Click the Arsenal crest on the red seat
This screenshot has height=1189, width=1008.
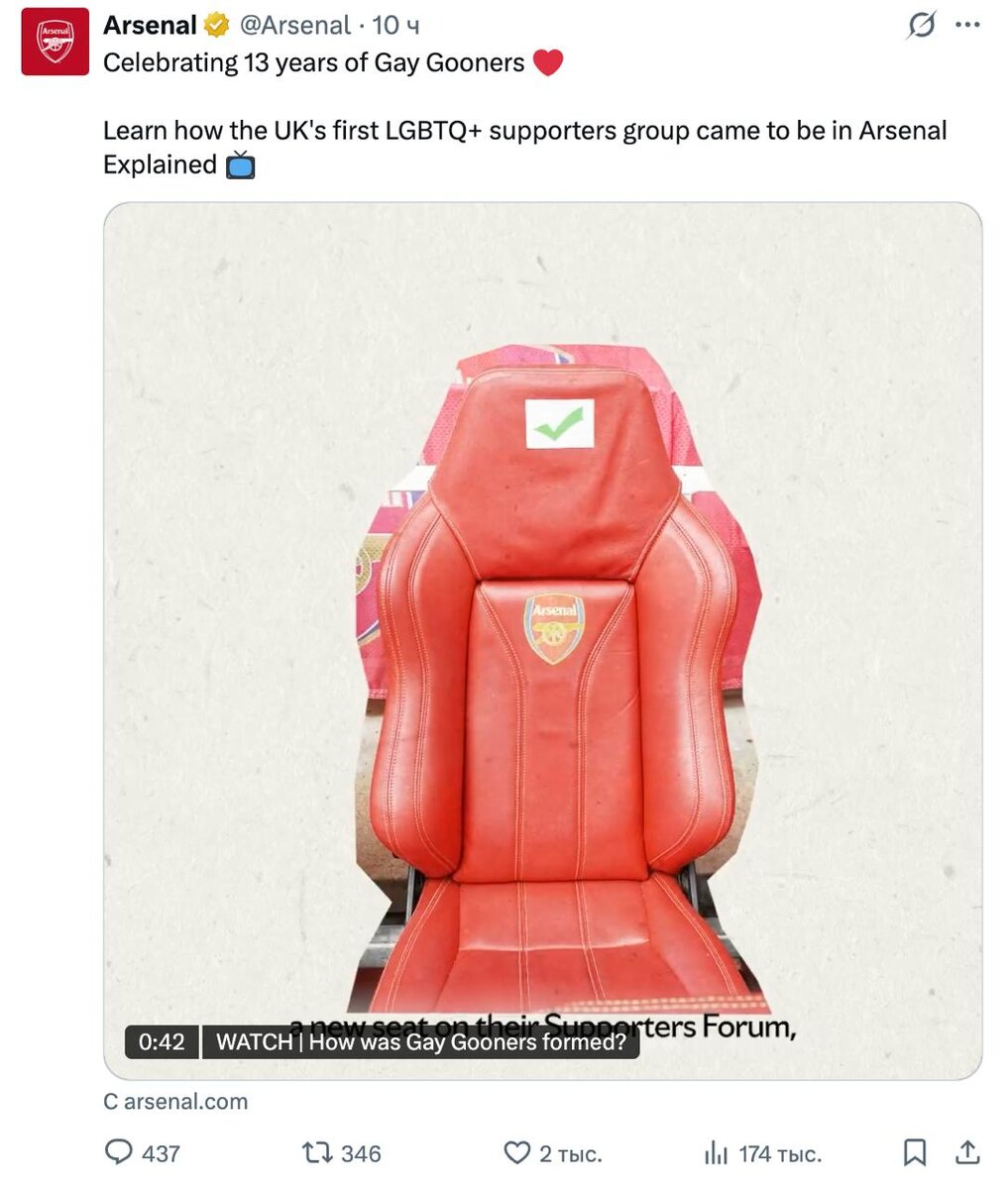coord(554,628)
